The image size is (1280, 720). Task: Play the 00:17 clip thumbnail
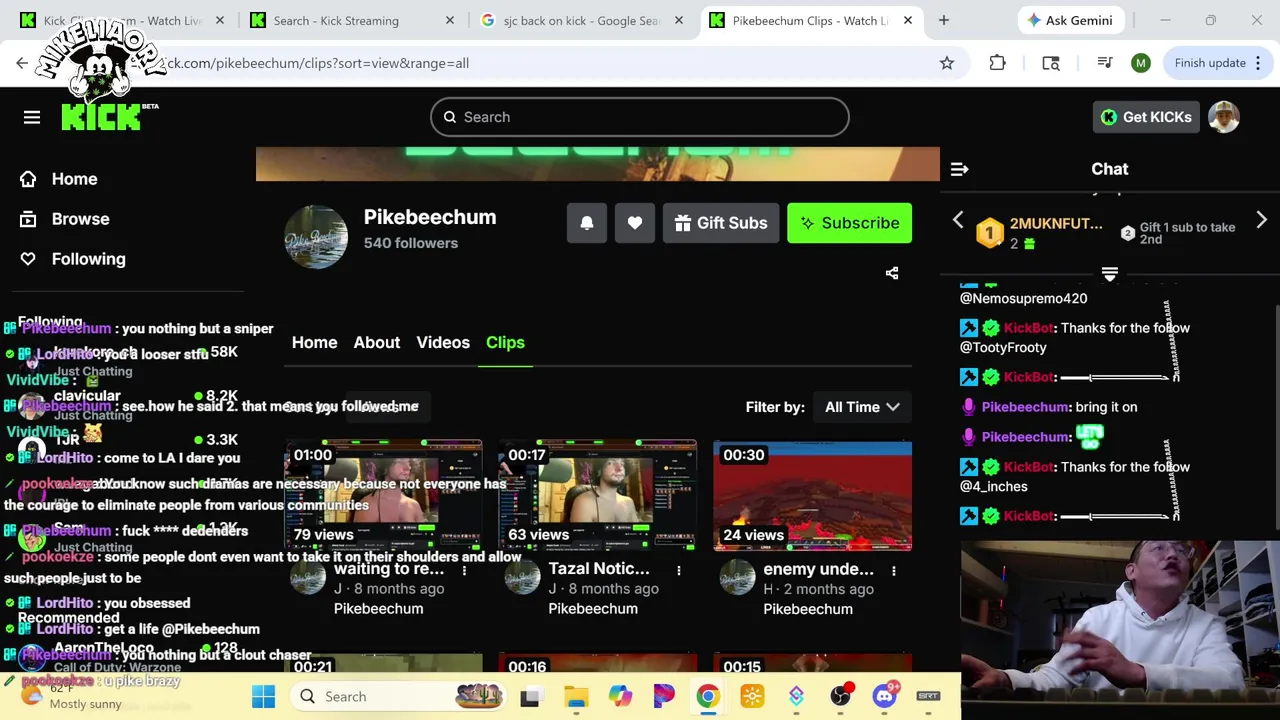point(598,495)
